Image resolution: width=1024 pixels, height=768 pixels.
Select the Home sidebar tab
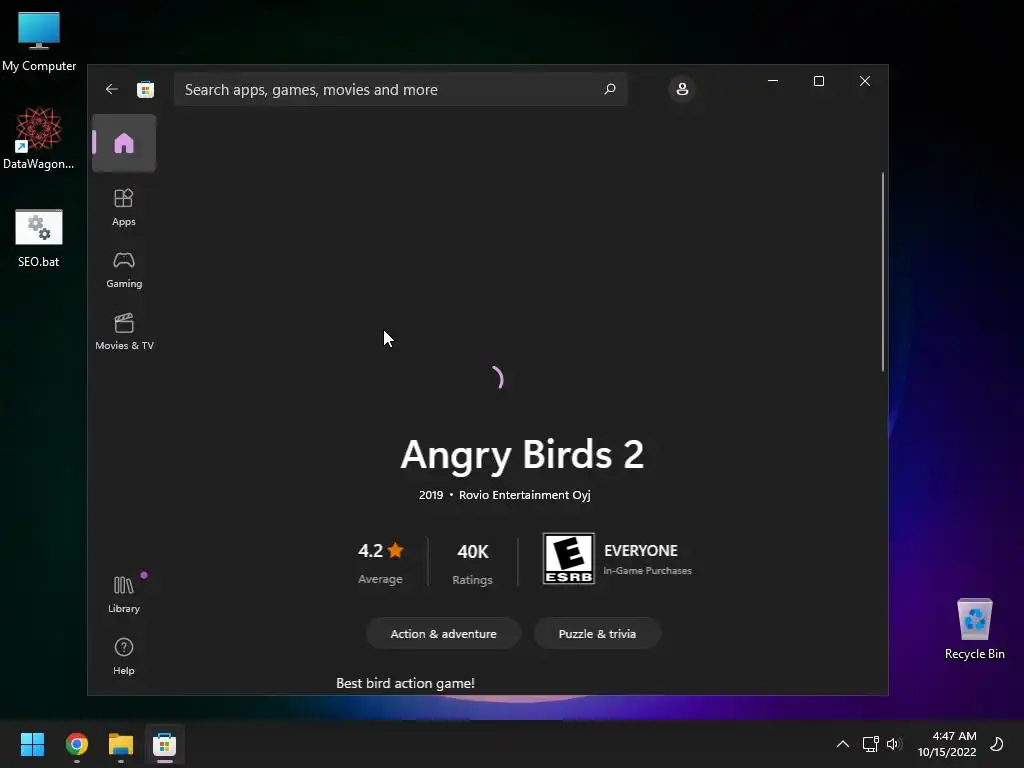tap(124, 144)
